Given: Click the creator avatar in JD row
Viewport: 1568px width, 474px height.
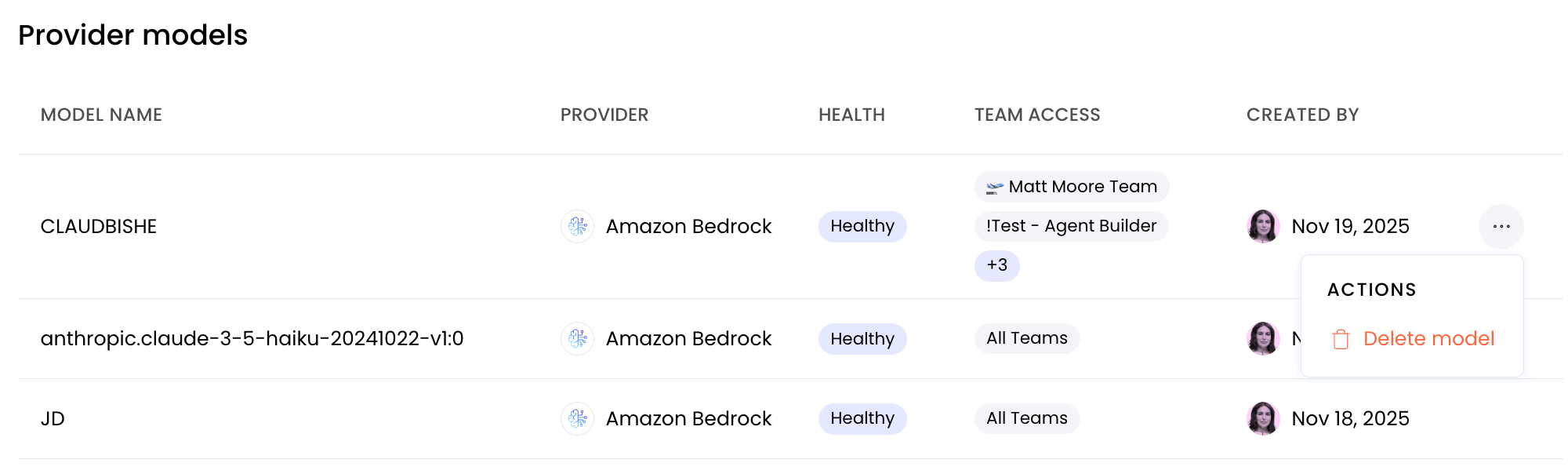Looking at the screenshot, I should (x=1263, y=419).
